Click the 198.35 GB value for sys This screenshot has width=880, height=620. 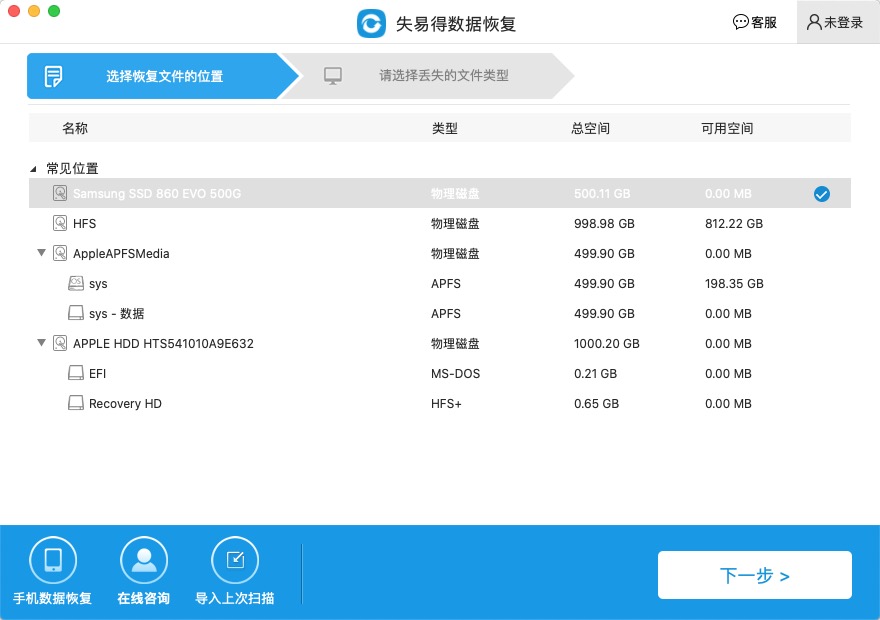[x=734, y=283]
